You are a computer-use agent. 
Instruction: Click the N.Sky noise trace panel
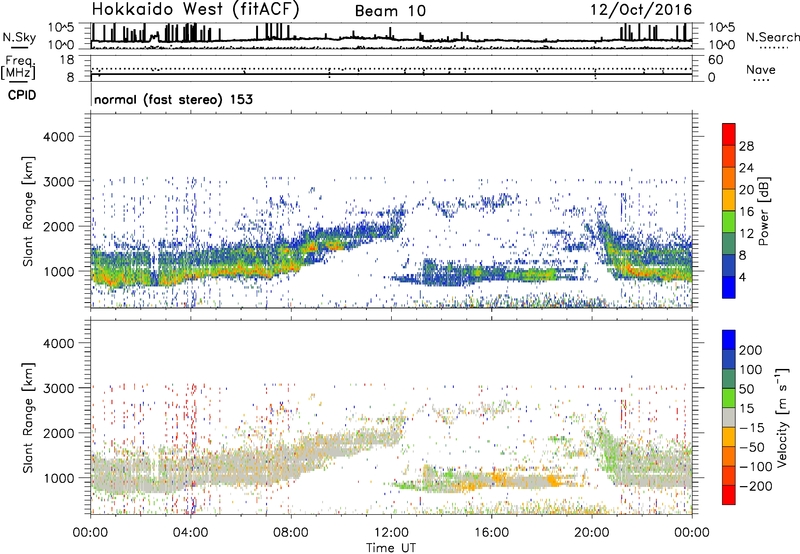click(x=391, y=36)
